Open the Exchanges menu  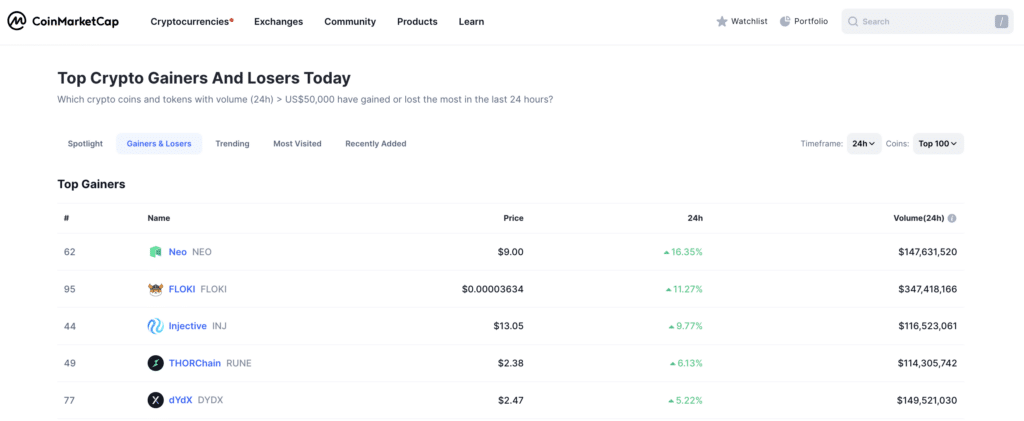pos(278,21)
